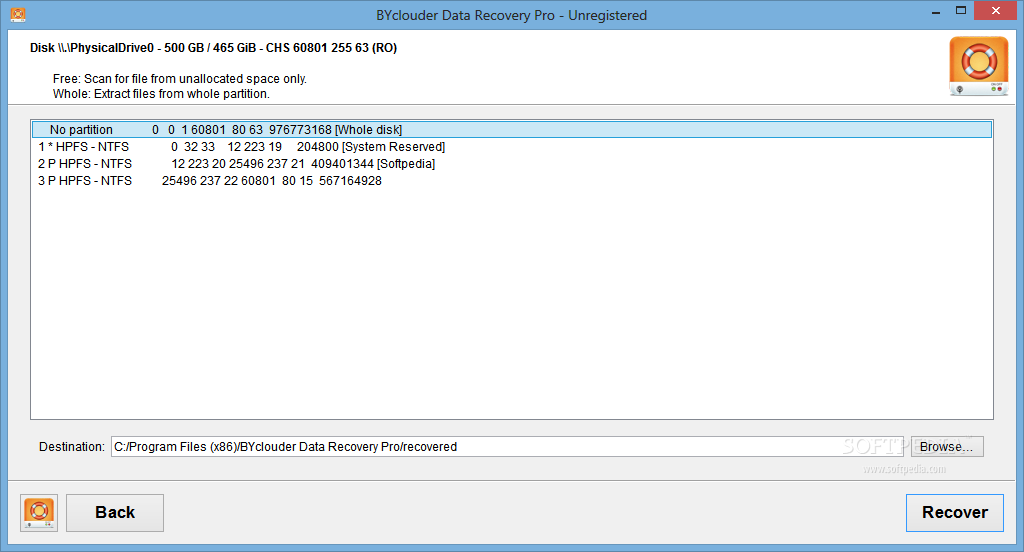This screenshot has height=552, width=1024.
Task: Click the app icon in the title bar
Action: coord(18,14)
